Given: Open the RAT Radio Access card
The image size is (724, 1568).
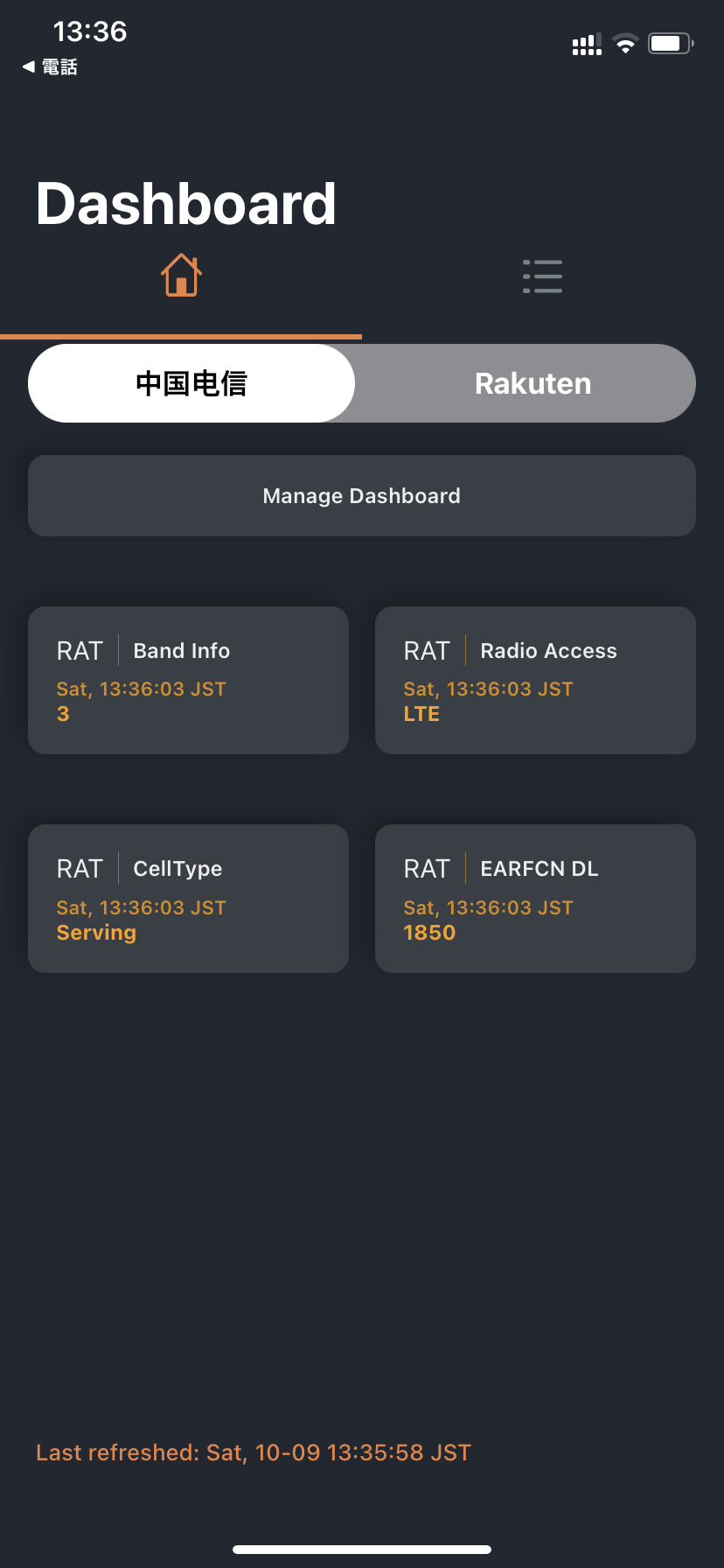Looking at the screenshot, I should 535,680.
